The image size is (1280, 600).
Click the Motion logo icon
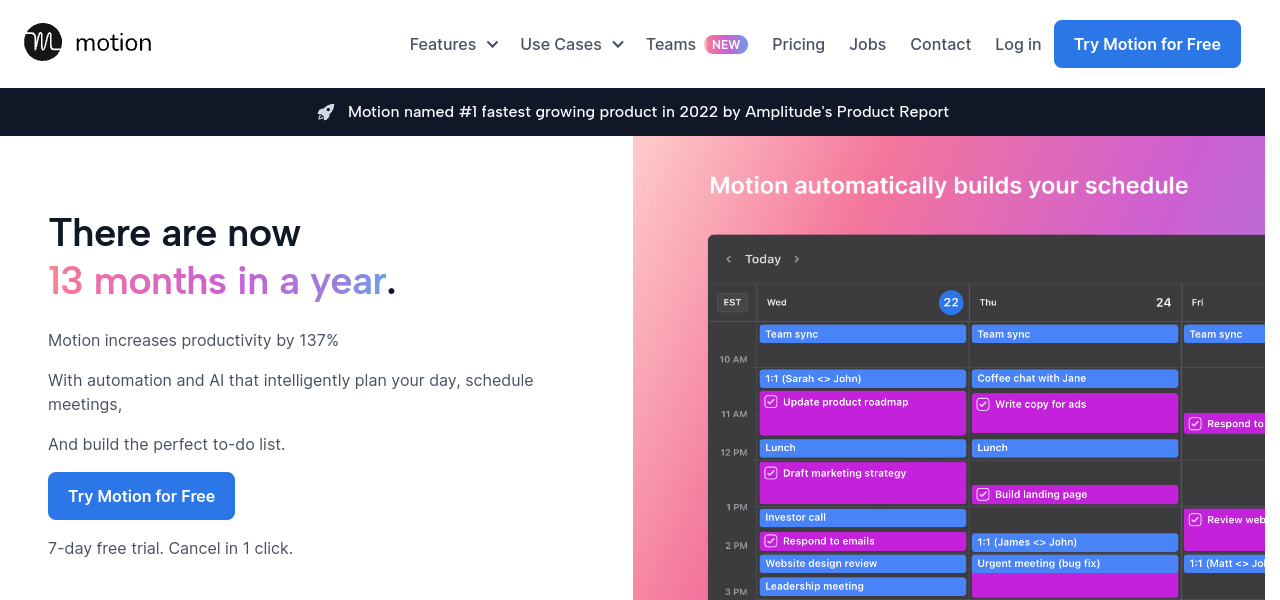(43, 43)
